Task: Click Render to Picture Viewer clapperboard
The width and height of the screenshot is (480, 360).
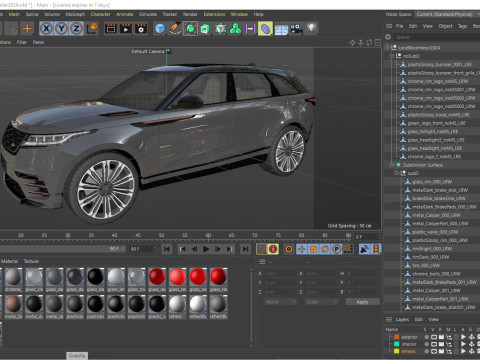Action: [x=126, y=29]
